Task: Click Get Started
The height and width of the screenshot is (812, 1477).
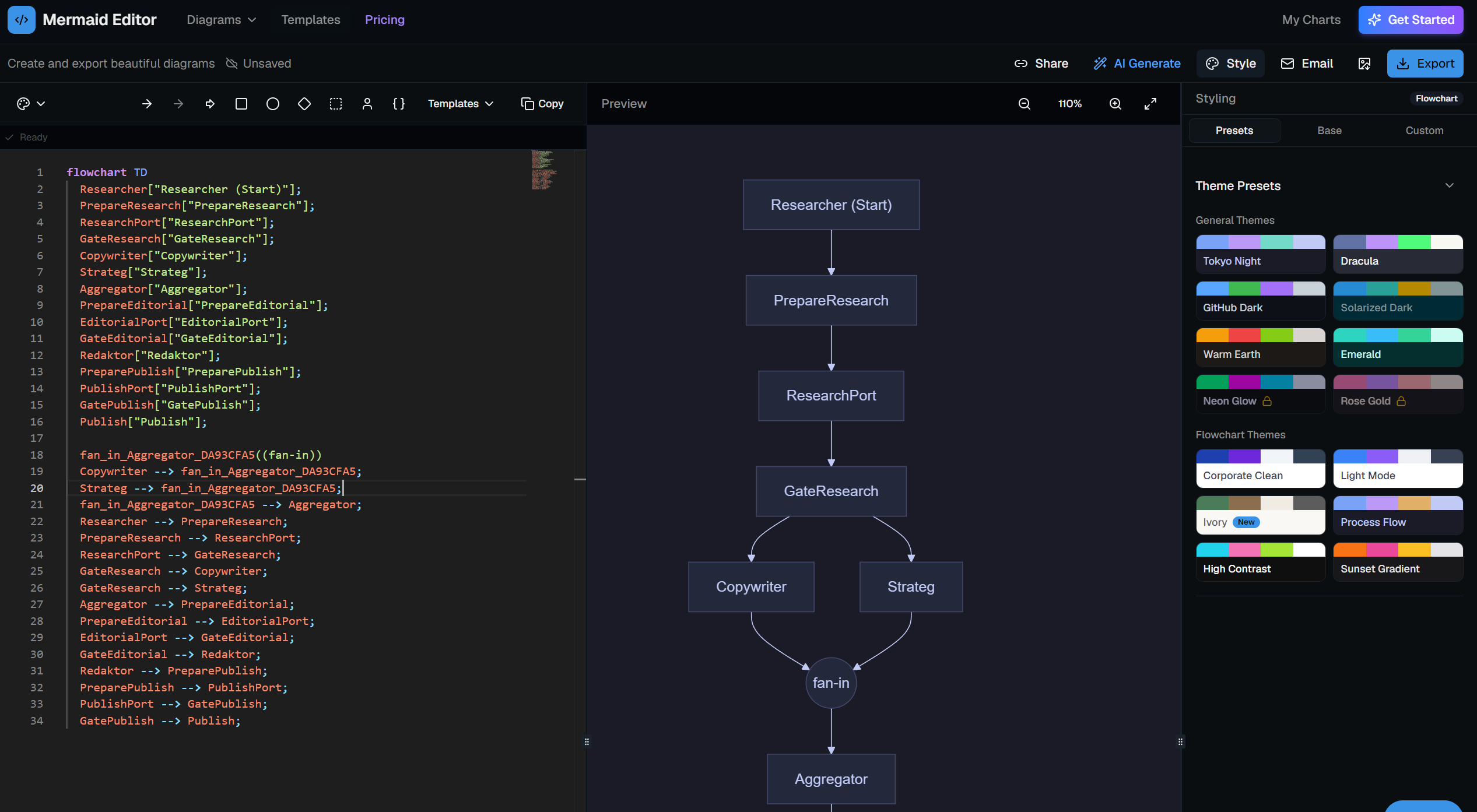Action: pos(1411,20)
